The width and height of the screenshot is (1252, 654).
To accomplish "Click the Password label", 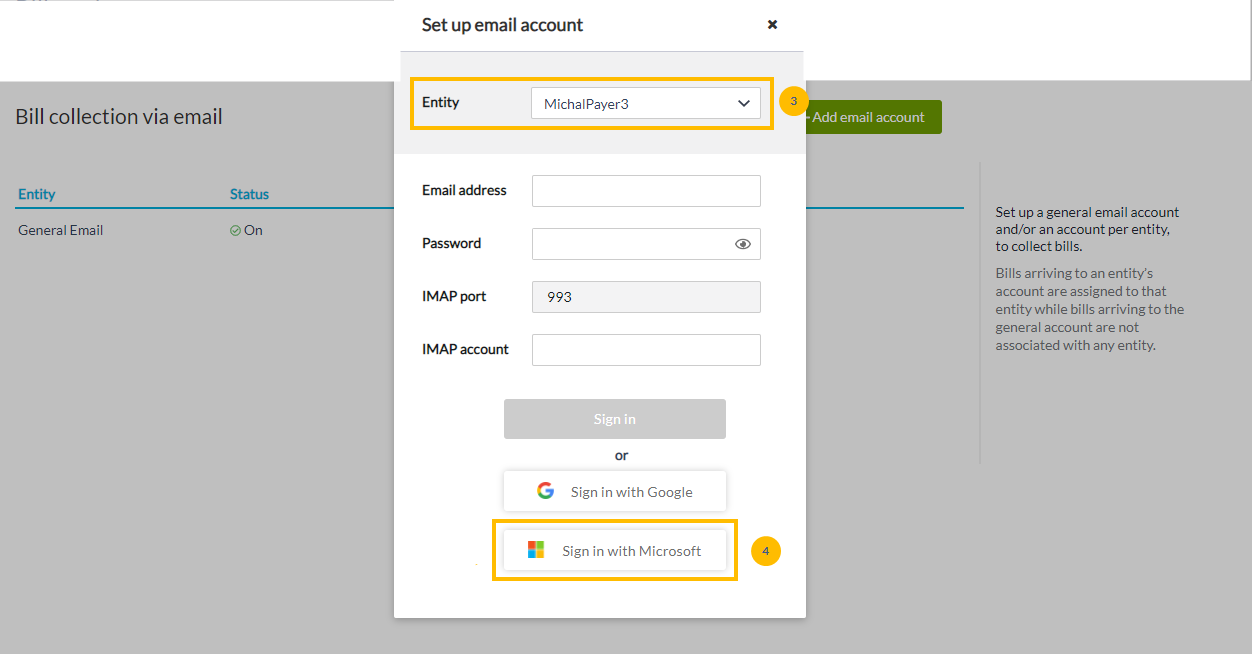I will [x=451, y=243].
